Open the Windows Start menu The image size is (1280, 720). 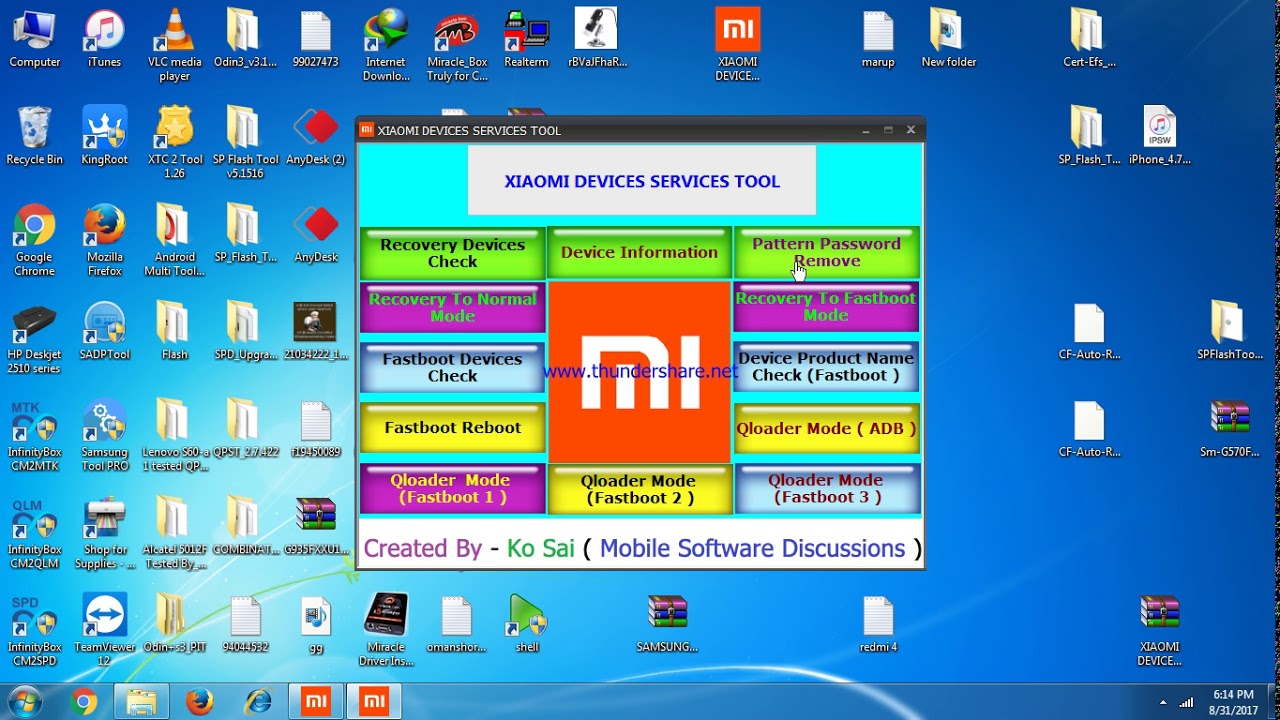[x=23, y=701]
